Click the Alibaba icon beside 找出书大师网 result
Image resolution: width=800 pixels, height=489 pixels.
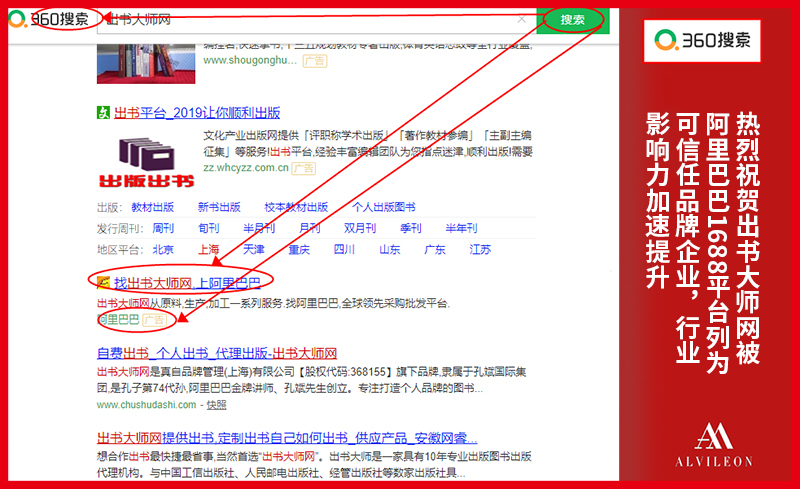click(103, 283)
